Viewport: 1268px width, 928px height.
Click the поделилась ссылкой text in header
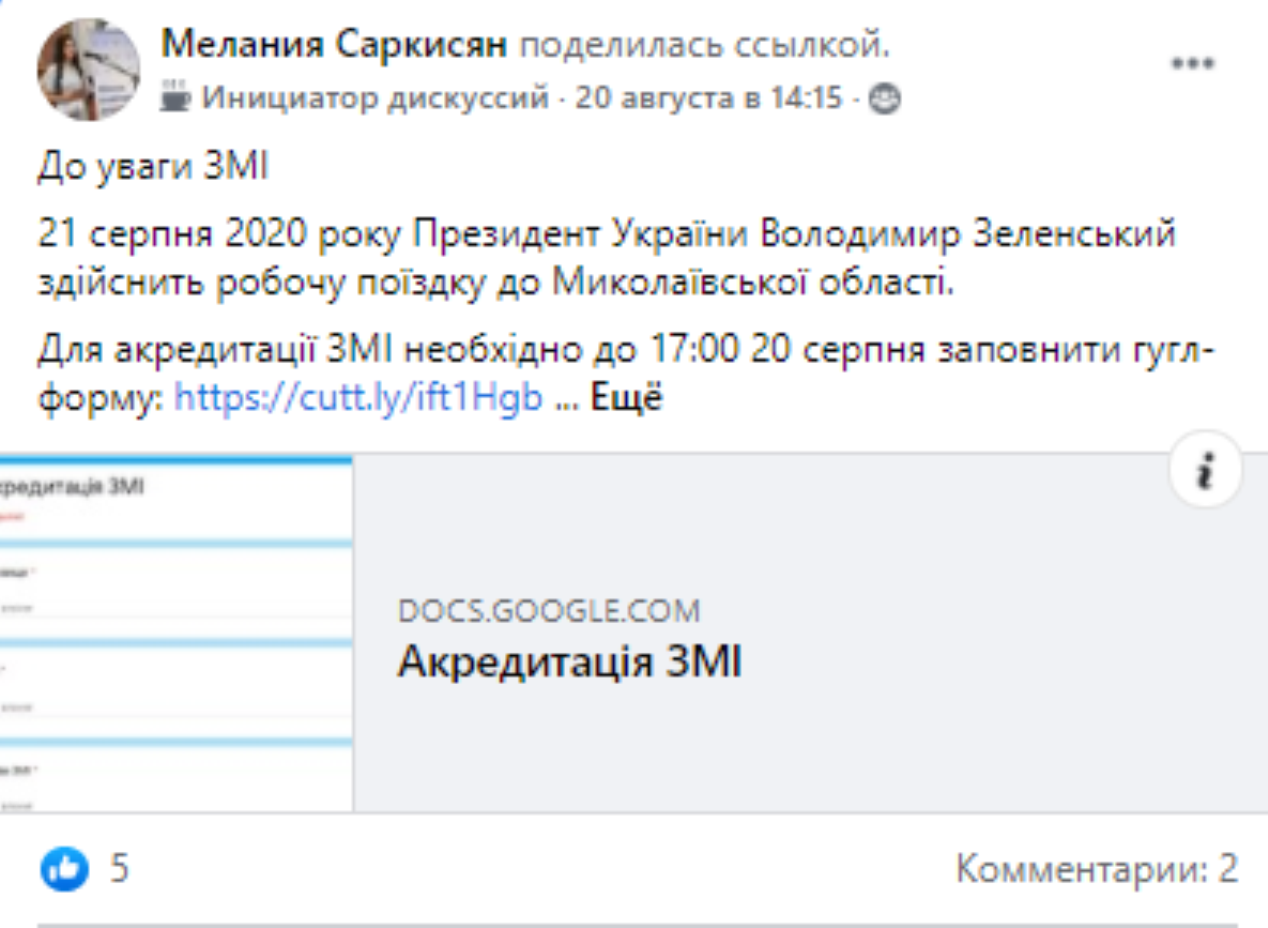[705, 45]
